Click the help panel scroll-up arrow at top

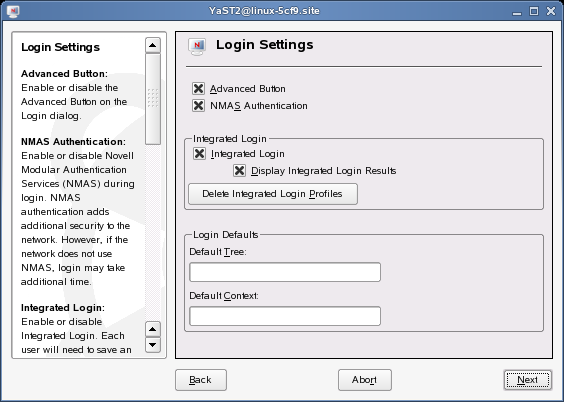(153, 45)
